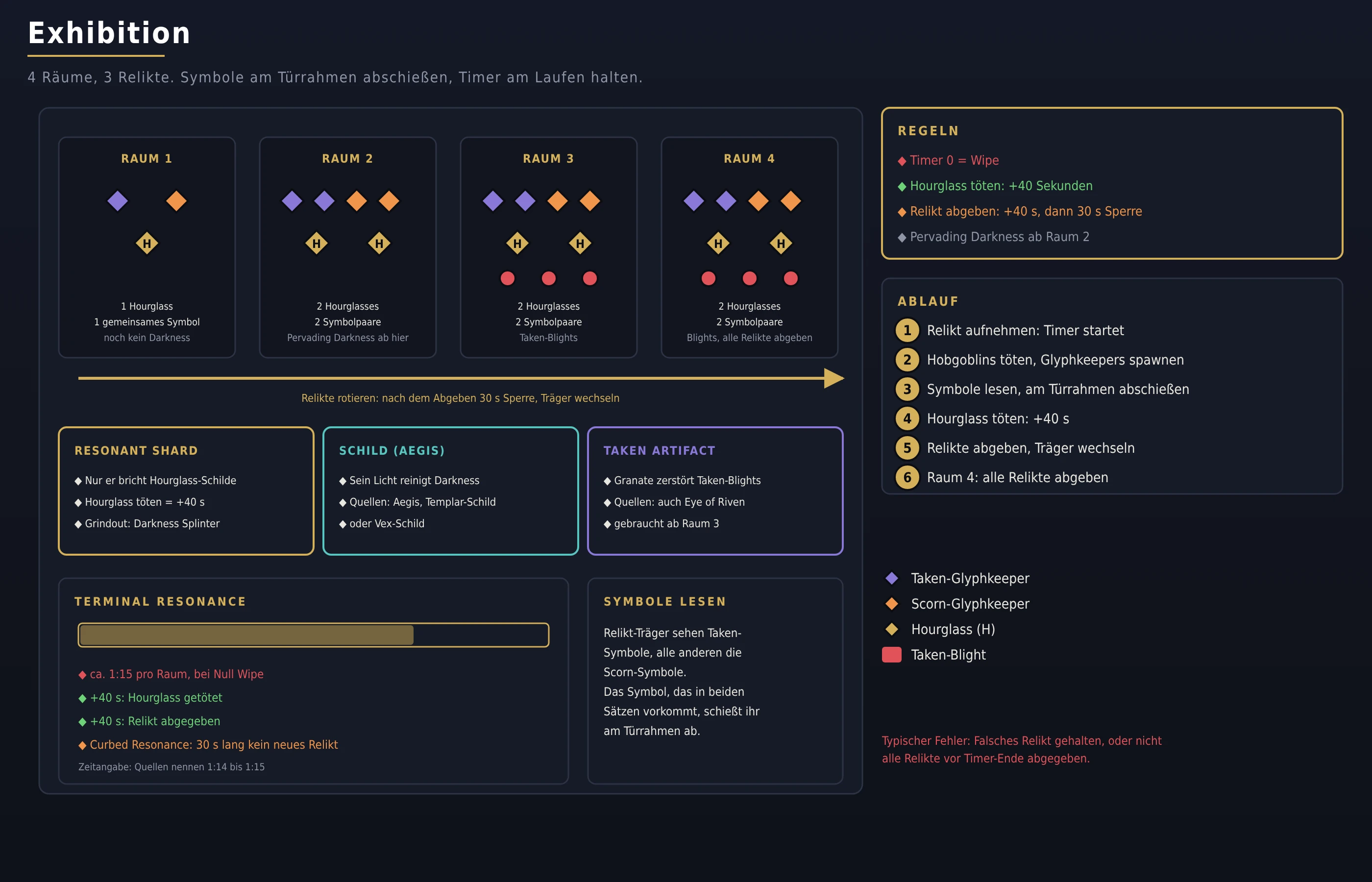Click the middle red Taken-Blight dot in Raum 3
Viewport: 1372px width, 882px height.
coord(549,278)
